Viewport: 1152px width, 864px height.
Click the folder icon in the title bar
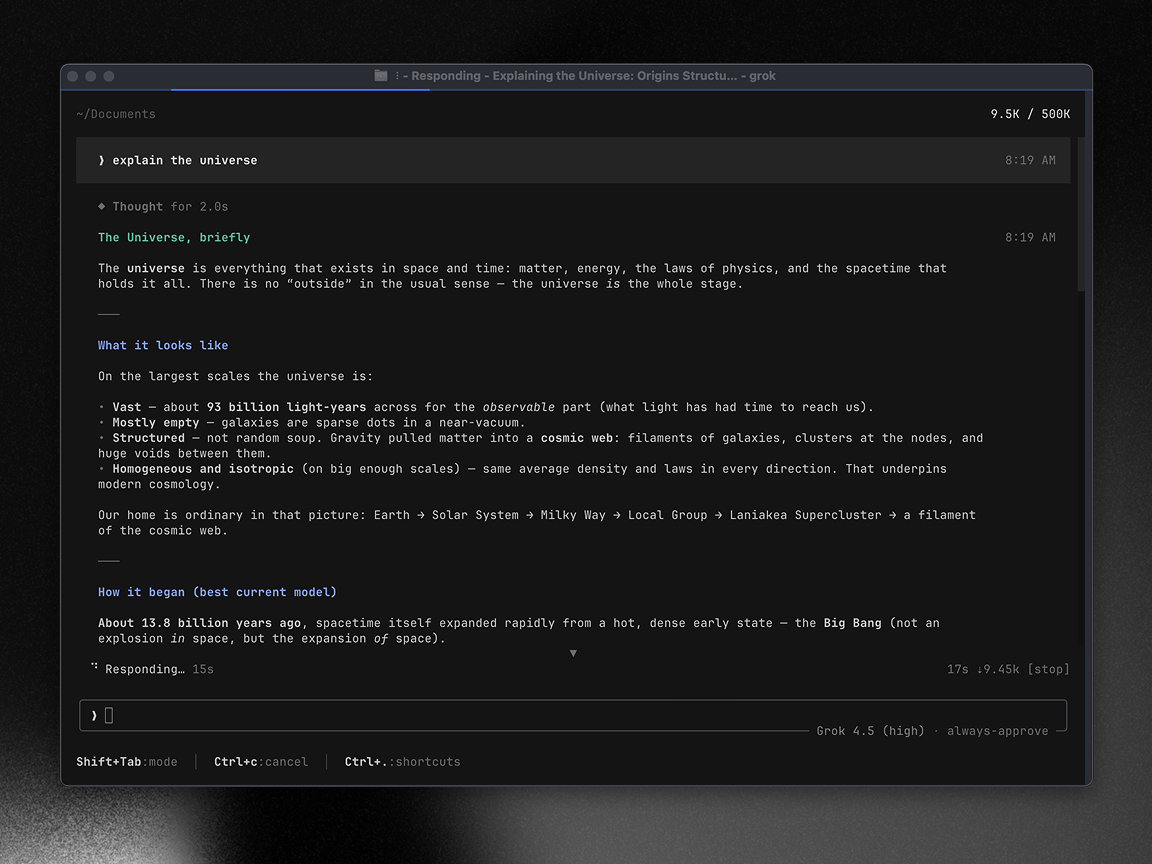[381, 76]
